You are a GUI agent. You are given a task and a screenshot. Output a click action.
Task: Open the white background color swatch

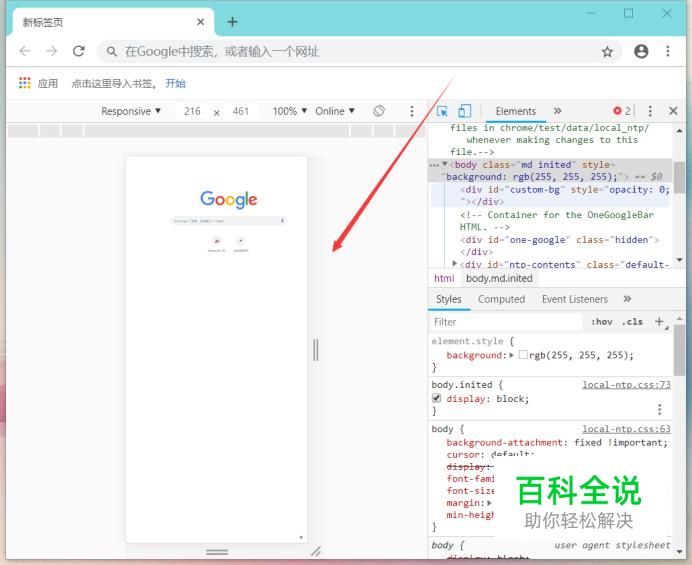pyautogui.click(x=523, y=354)
